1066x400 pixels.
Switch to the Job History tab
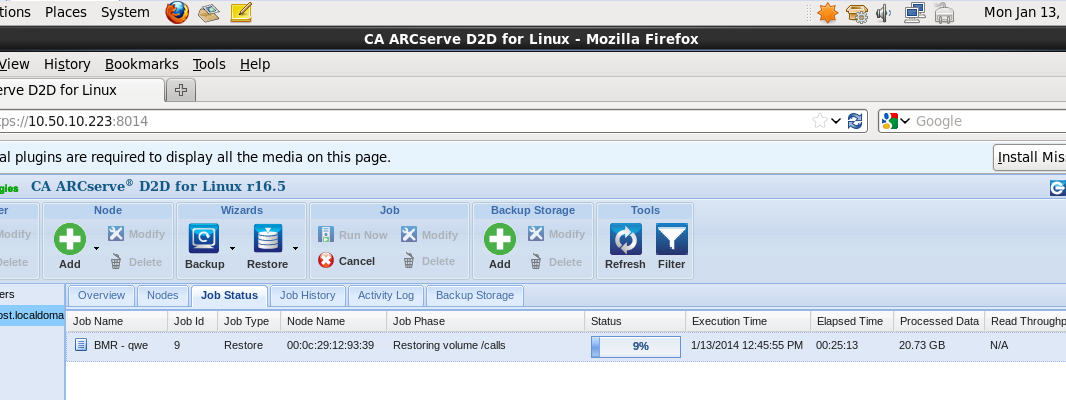pos(307,295)
